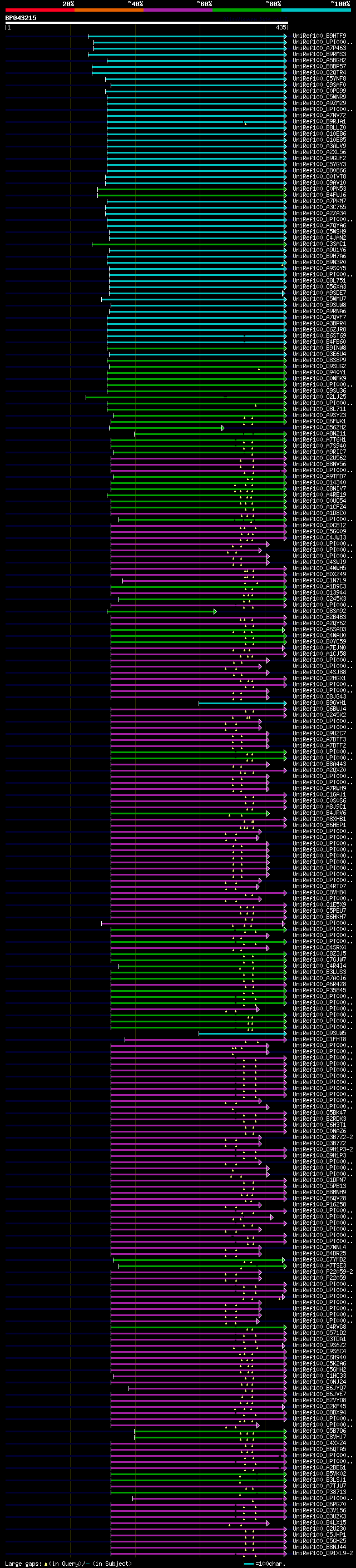Select the UniRef100_A8N211 label
356x1568 pixels.
pos(319,434)
